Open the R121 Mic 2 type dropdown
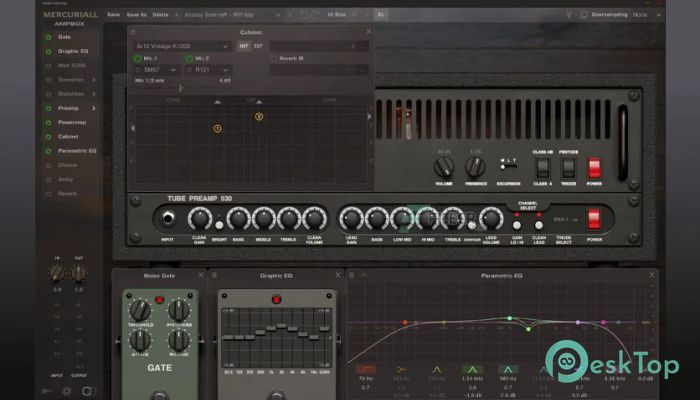Viewport: 700px width, 400px height. [x=208, y=70]
